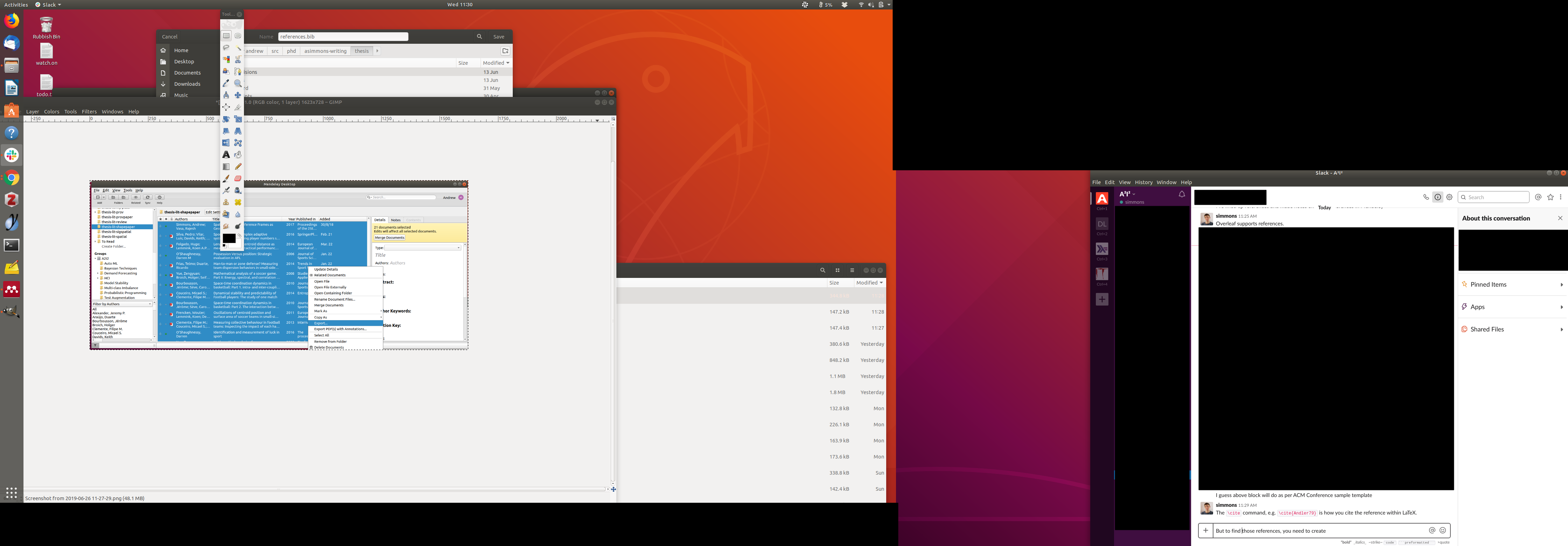The width and height of the screenshot is (1568, 546).
Task: Open the History menu in Slack
Action: click(1143, 182)
